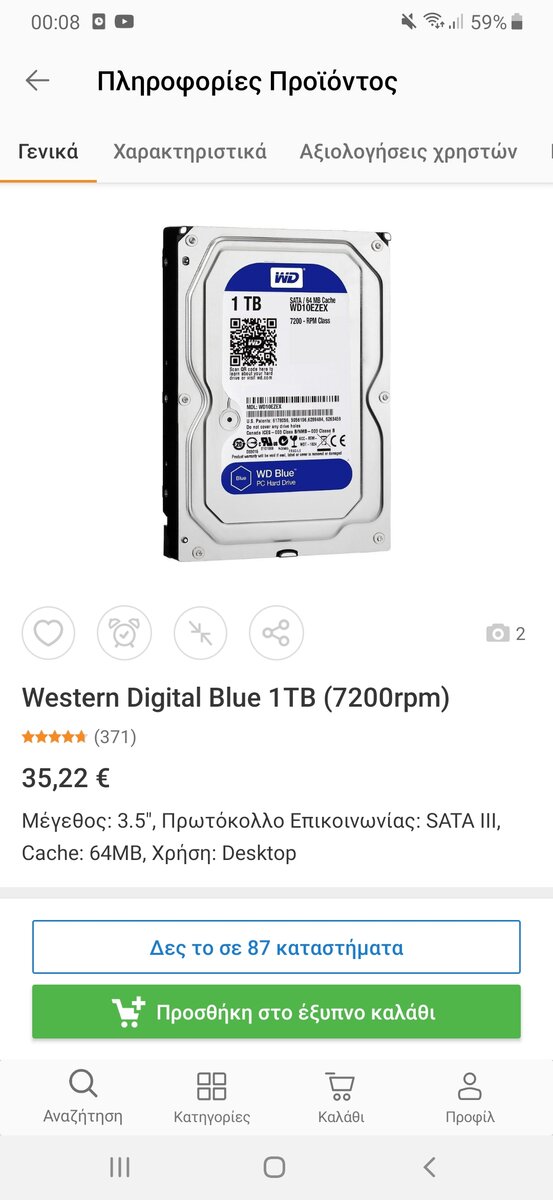Viewport: 553px width, 1200px height.
Task: Switch to the Χαρακτηριστικά tab
Action: tap(190, 152)
